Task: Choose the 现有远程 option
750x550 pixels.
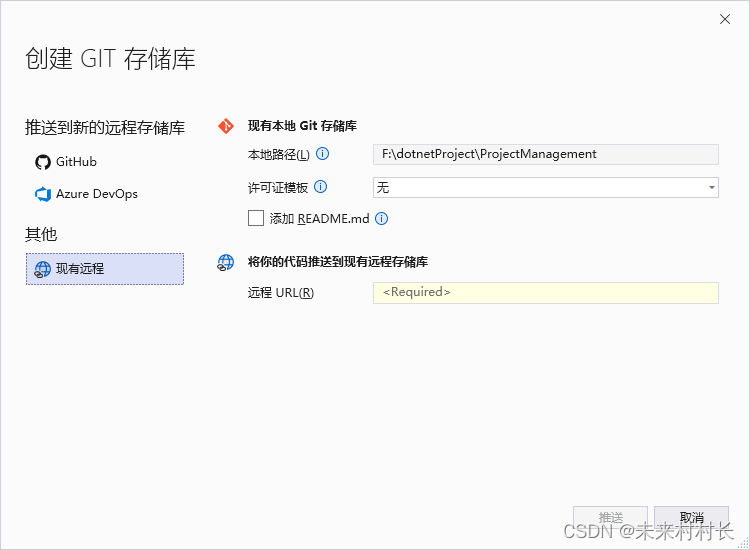Action: [105, 269]
